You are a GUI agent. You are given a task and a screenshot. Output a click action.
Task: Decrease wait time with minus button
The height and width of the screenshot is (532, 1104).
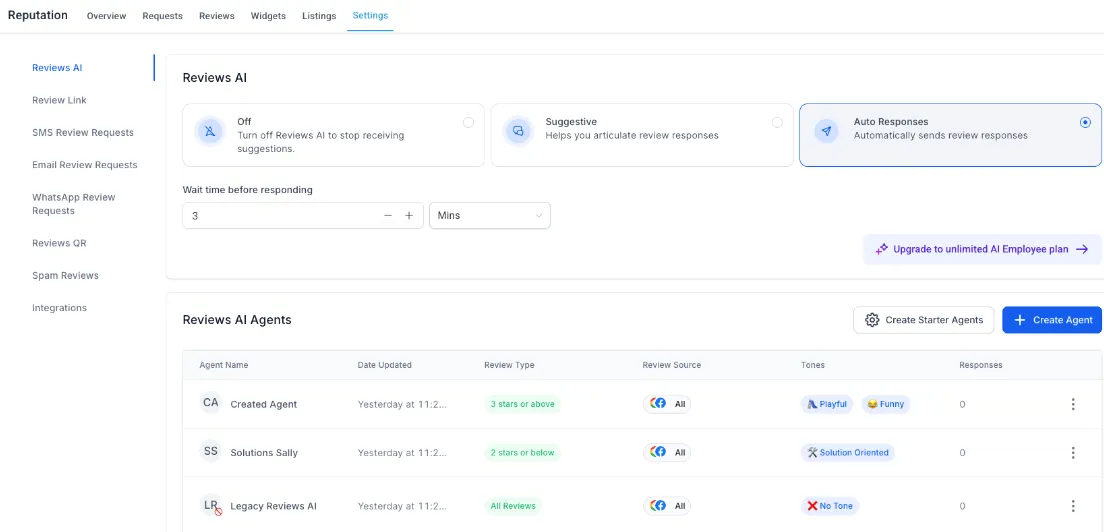[388, 215]
